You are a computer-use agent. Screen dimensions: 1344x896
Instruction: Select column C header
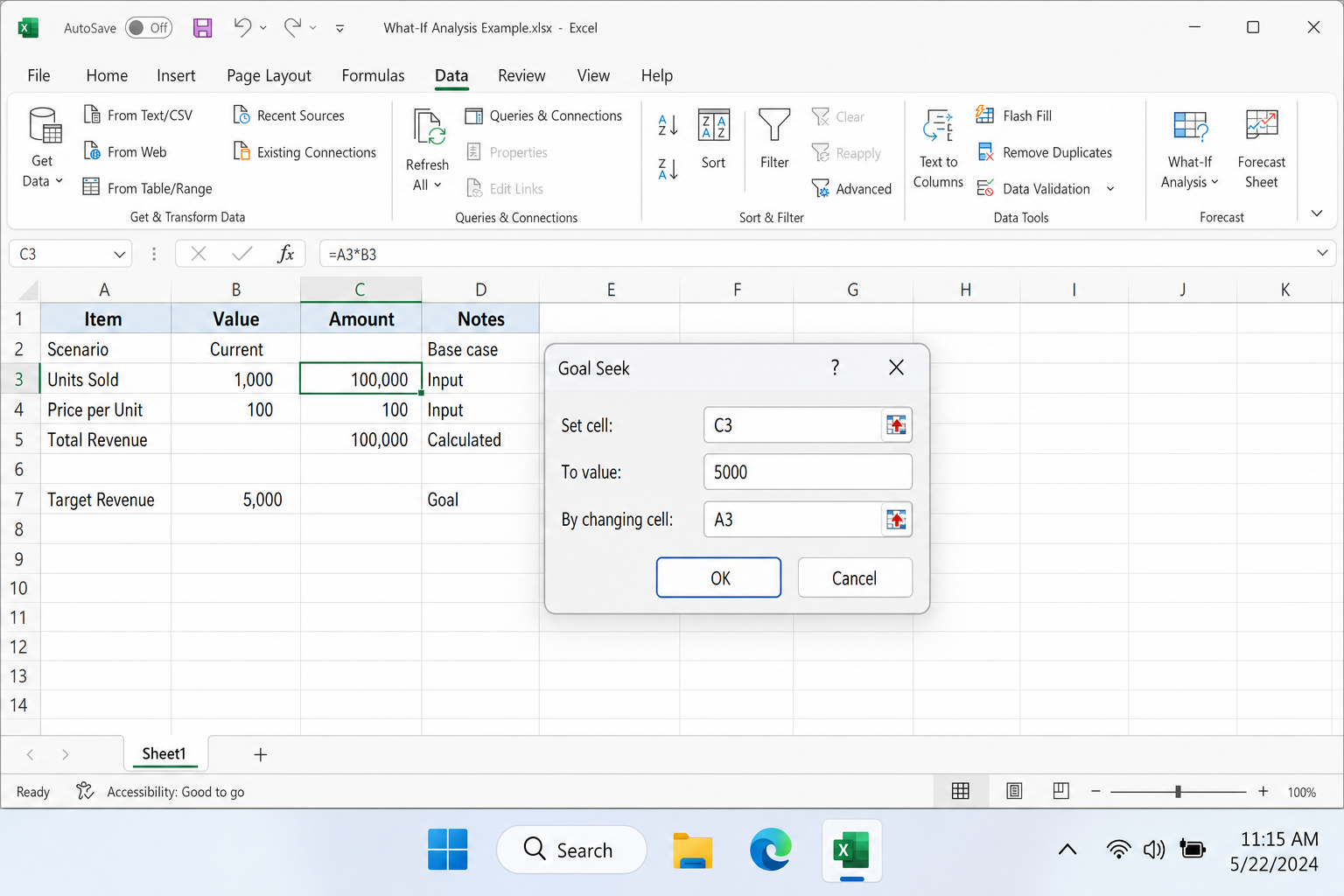point(360,290)
